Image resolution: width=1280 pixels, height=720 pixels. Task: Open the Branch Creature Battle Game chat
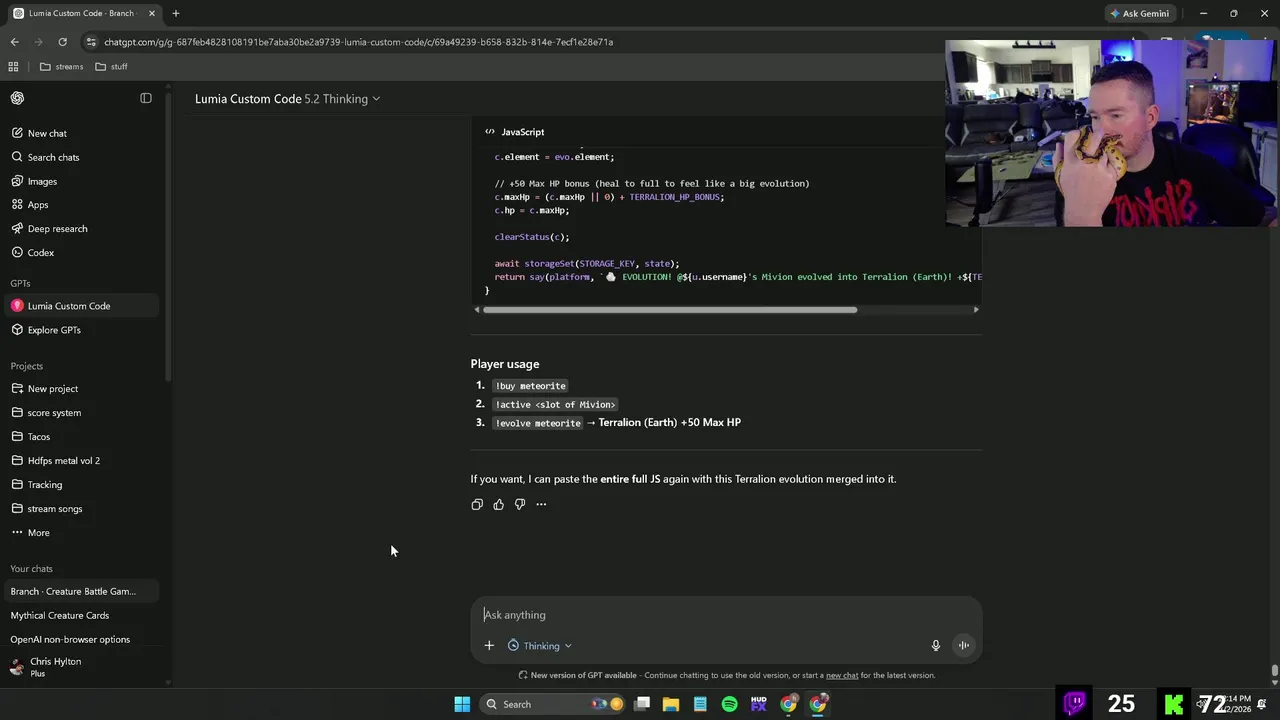(x=80, y=591)
